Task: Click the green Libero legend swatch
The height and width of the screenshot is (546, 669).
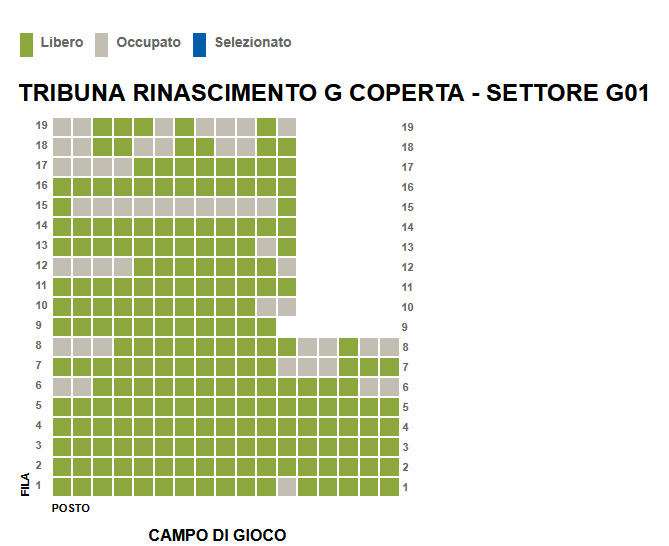Action: (28, 44)
